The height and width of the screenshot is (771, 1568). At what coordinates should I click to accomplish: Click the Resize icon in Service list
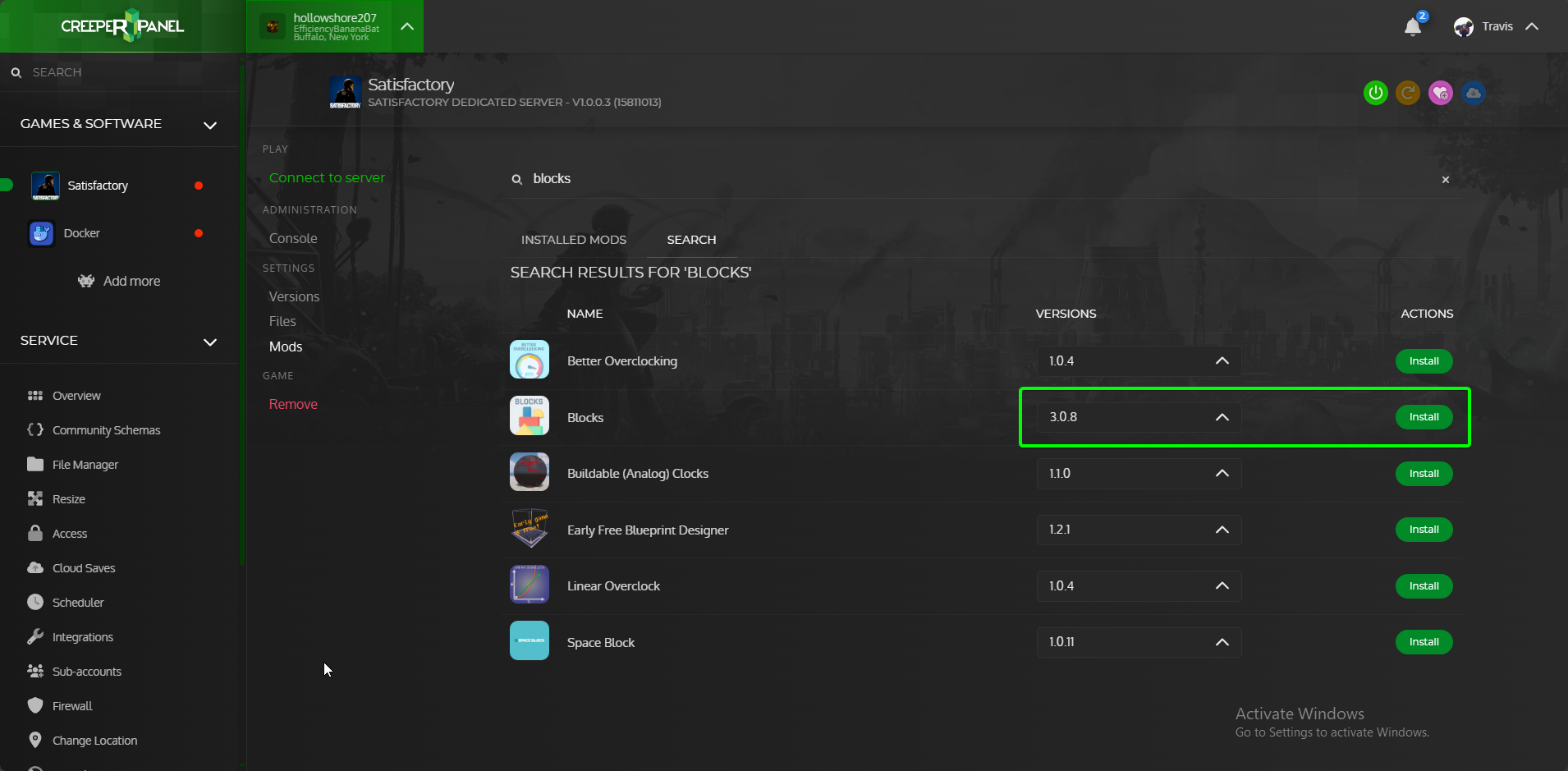click(x=35, y=498)
